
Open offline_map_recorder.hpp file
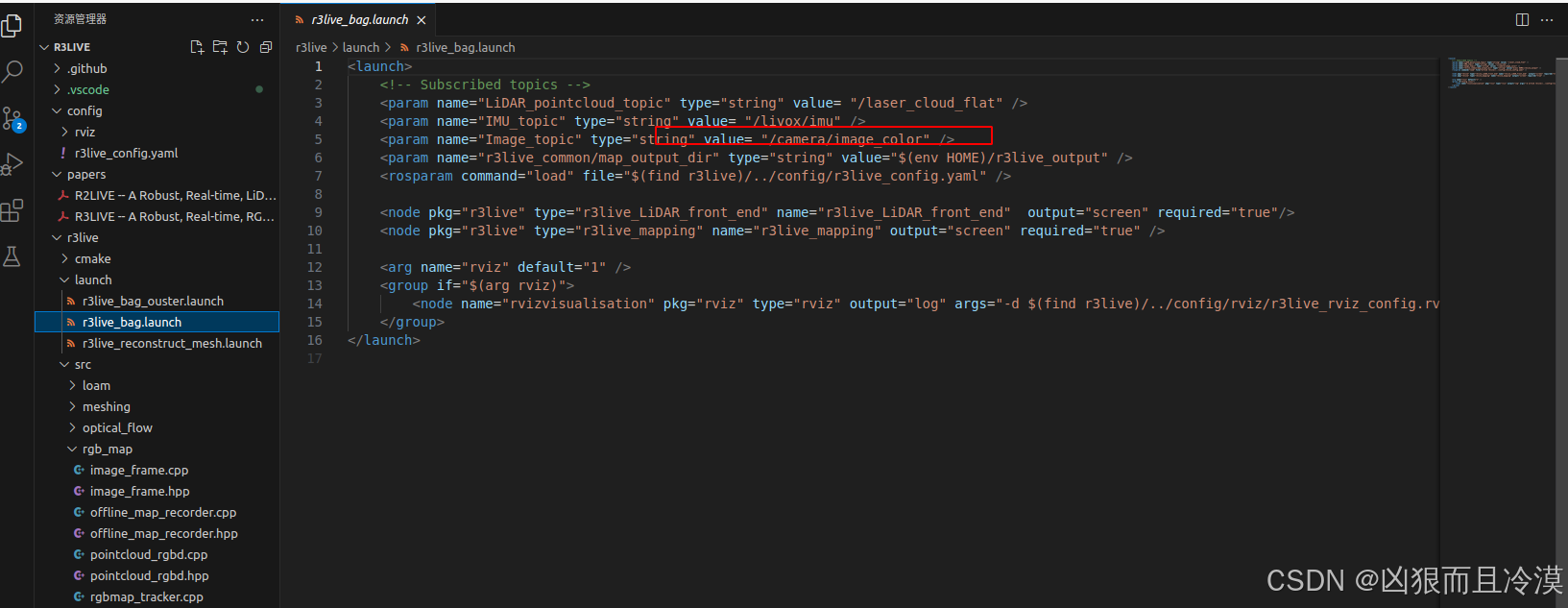[x=157, y=533]
